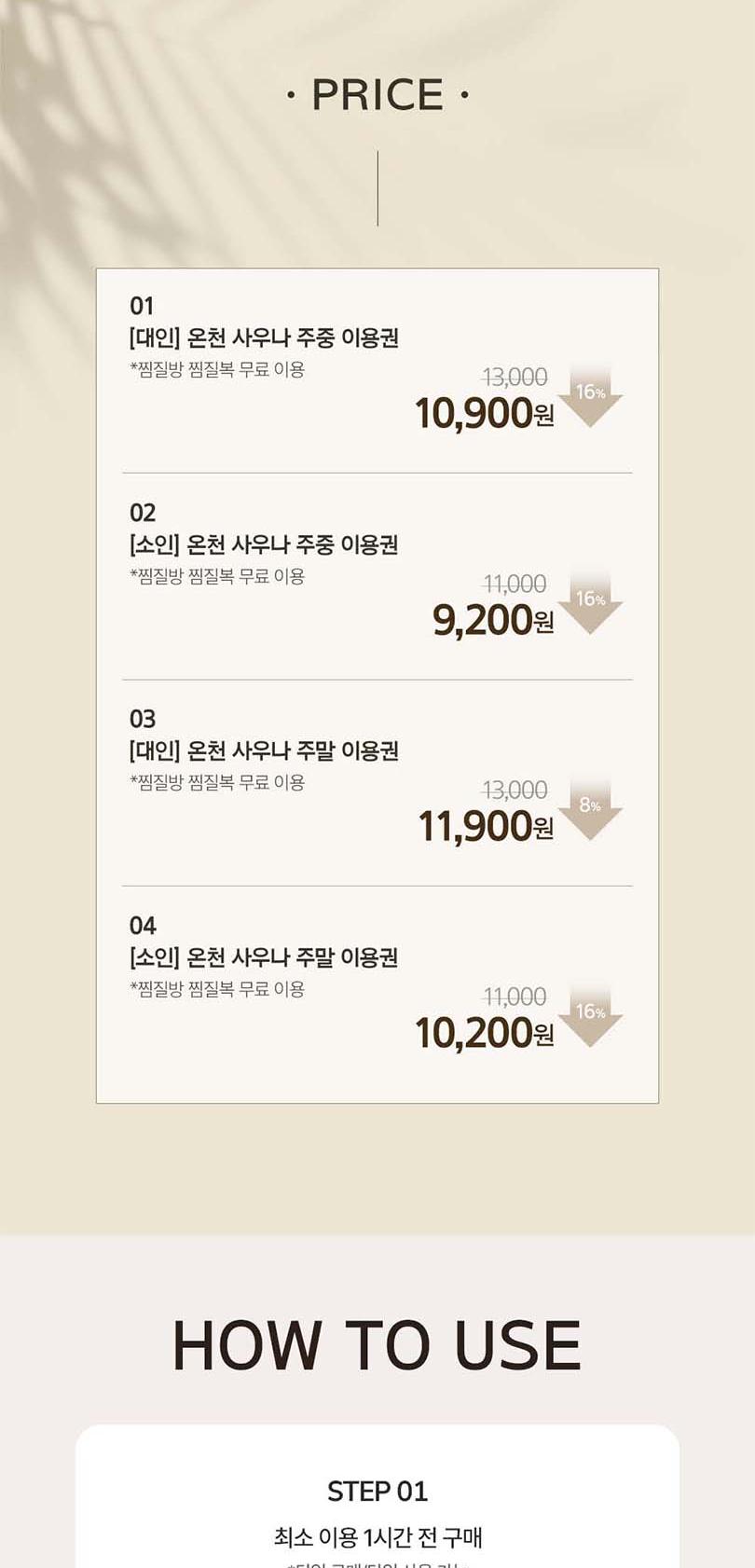Click the 찜질방 찜질복 무료 이용 note under item 01
755x1568 pixels.
pos(217,369)
